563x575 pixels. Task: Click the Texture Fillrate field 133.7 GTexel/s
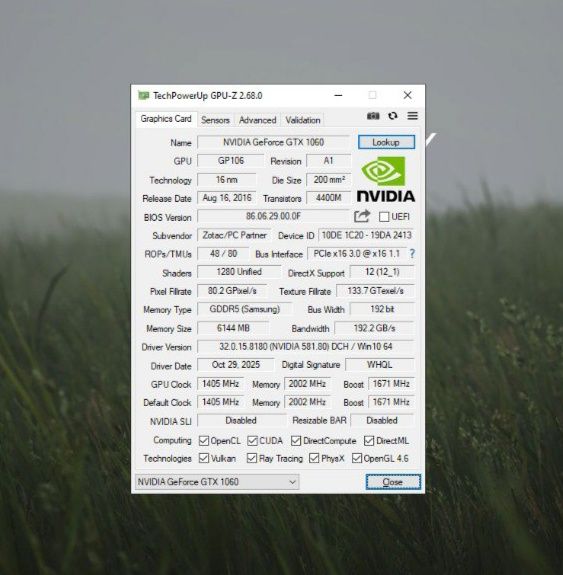(x=376, y=291)
